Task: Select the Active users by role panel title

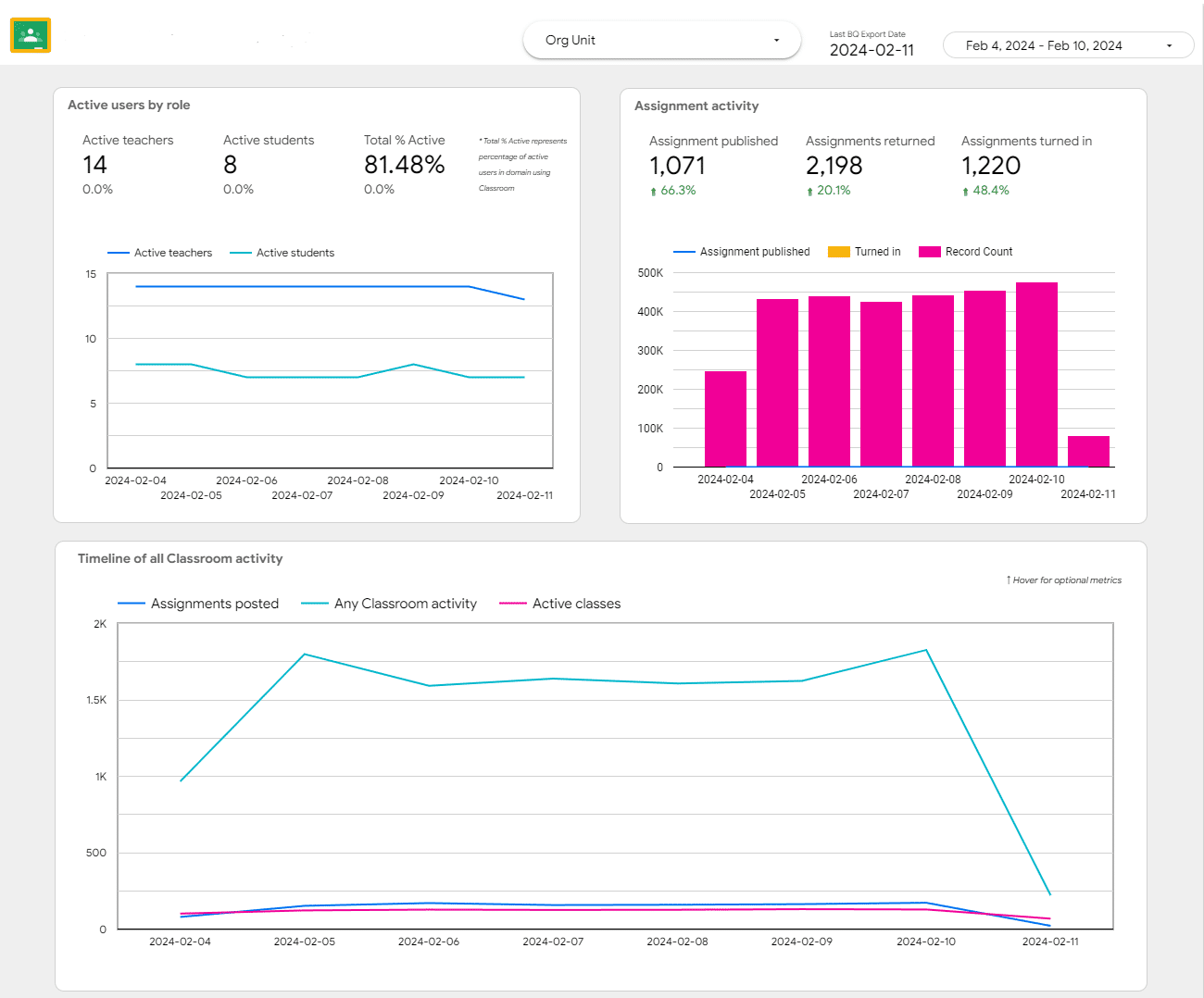Action: (129, 105)
